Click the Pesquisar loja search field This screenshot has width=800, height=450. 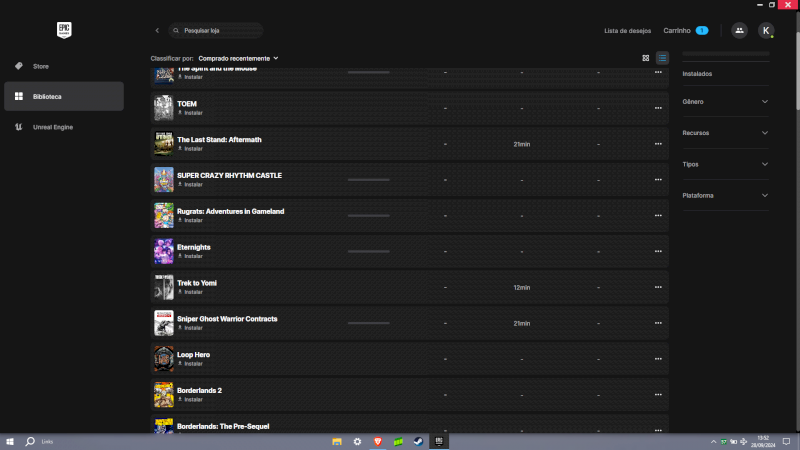click(x=216, y=31)
